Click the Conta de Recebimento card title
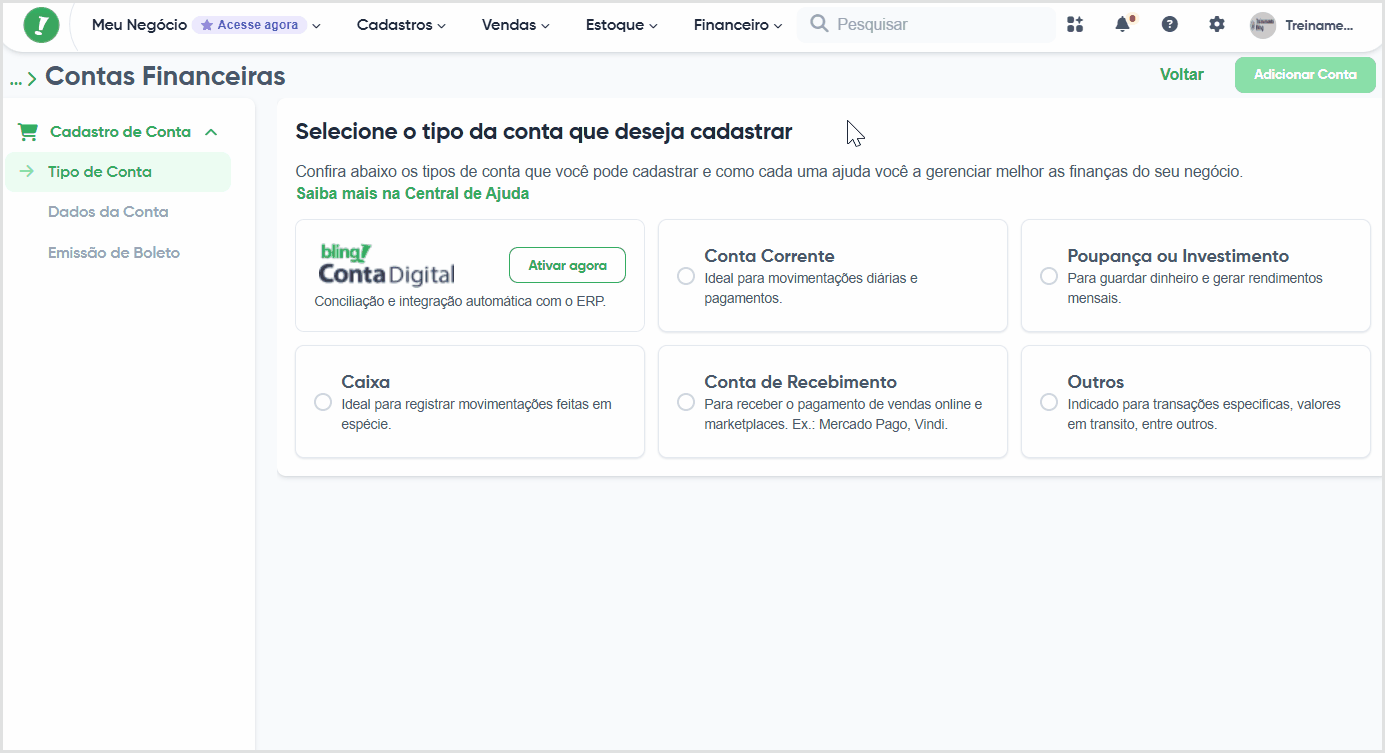The width and height of the screenshot is (1385, 753). tap(800, 382)
